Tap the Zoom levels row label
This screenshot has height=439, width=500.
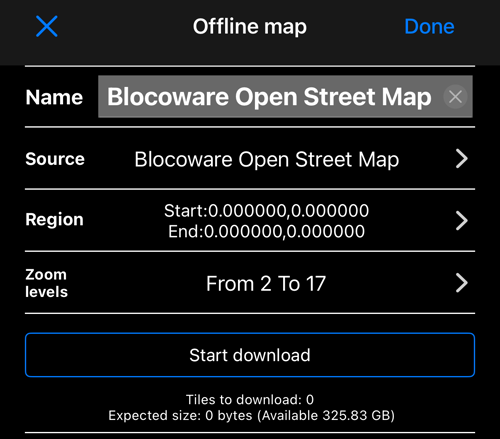[46, 283]
